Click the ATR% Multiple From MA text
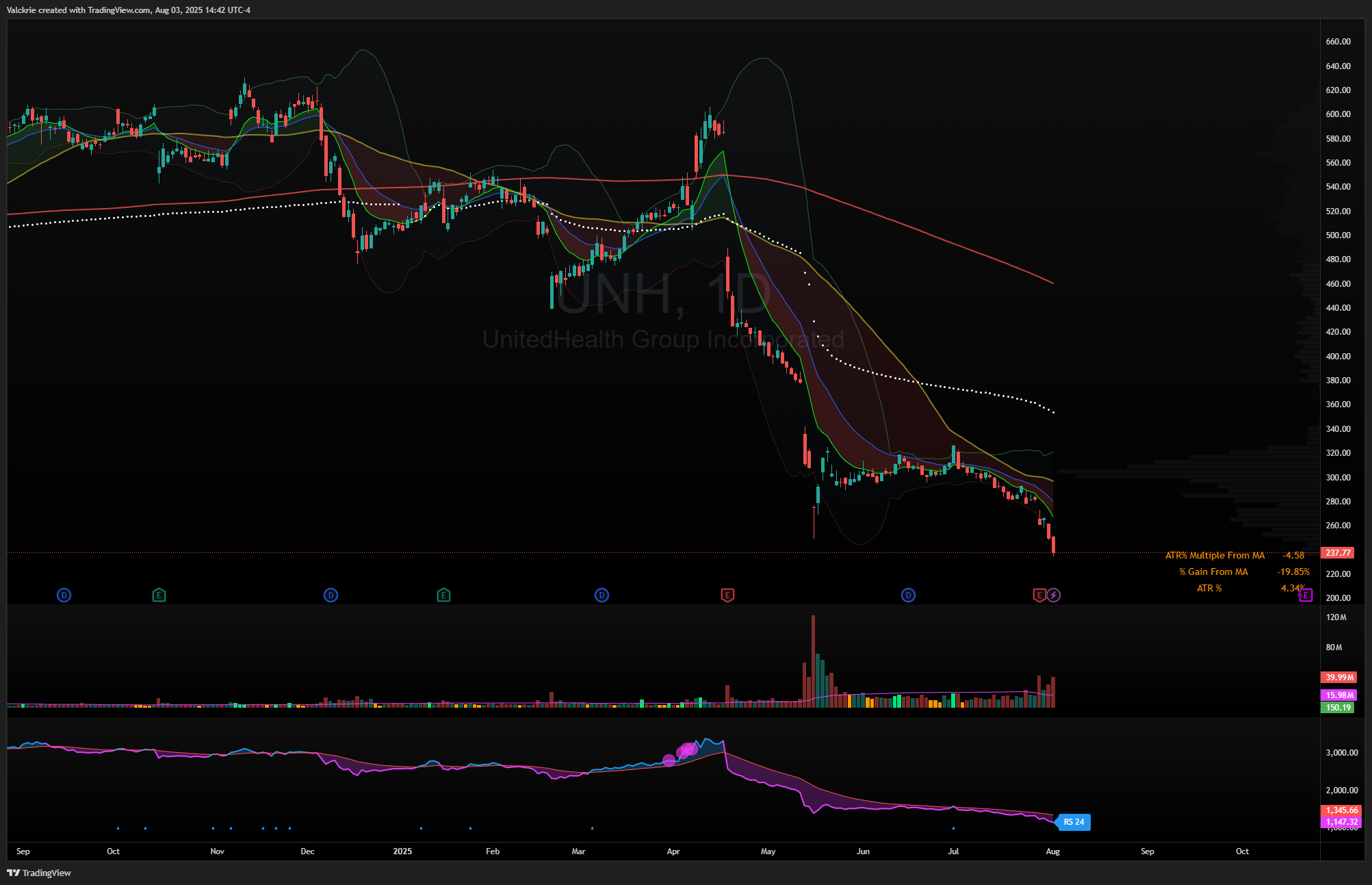Viewport: 1372px width, 885px height. (1215, 556)
